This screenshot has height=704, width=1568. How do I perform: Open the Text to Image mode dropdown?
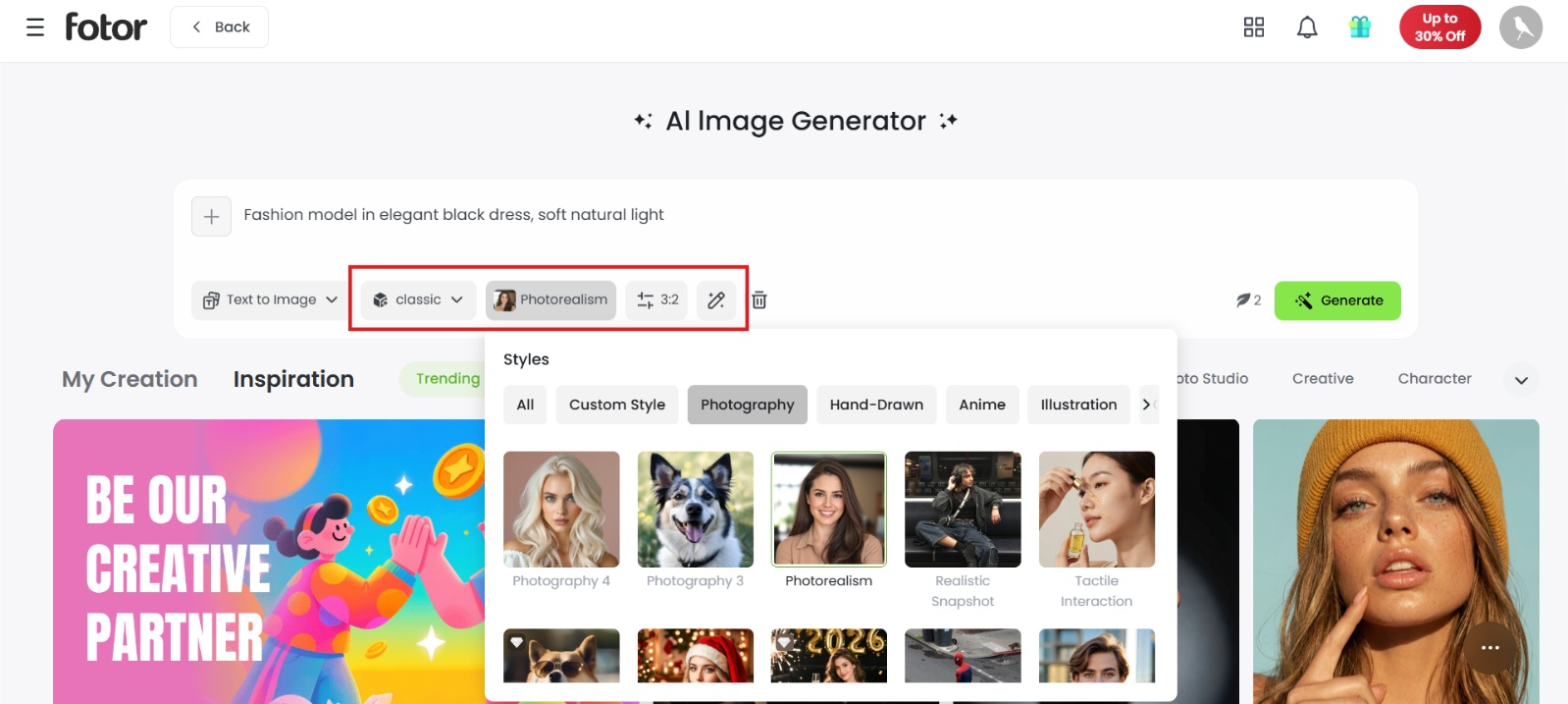[270, 300]
